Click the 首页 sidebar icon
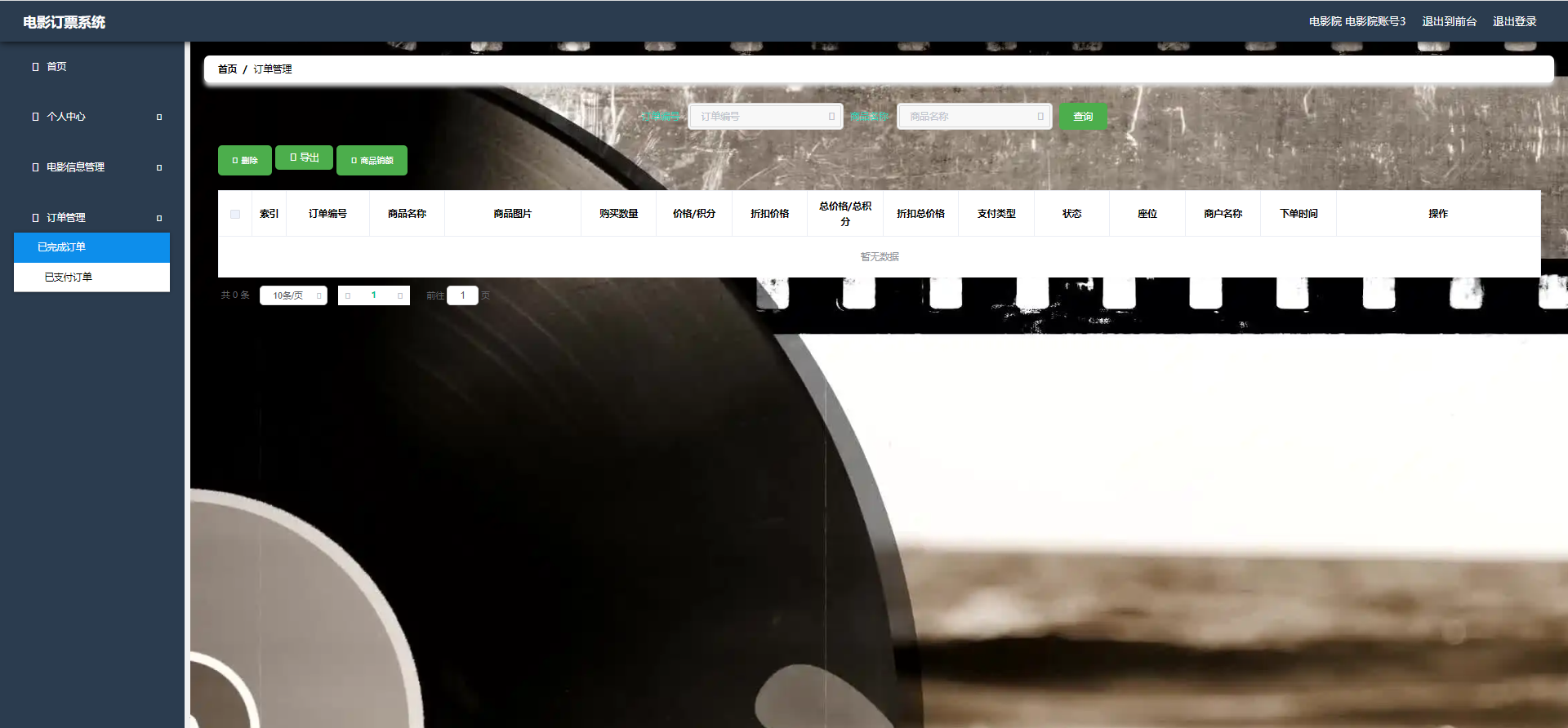Viewport: 1568px width, 728px height. pyautogui.click(x=35, y=67)
